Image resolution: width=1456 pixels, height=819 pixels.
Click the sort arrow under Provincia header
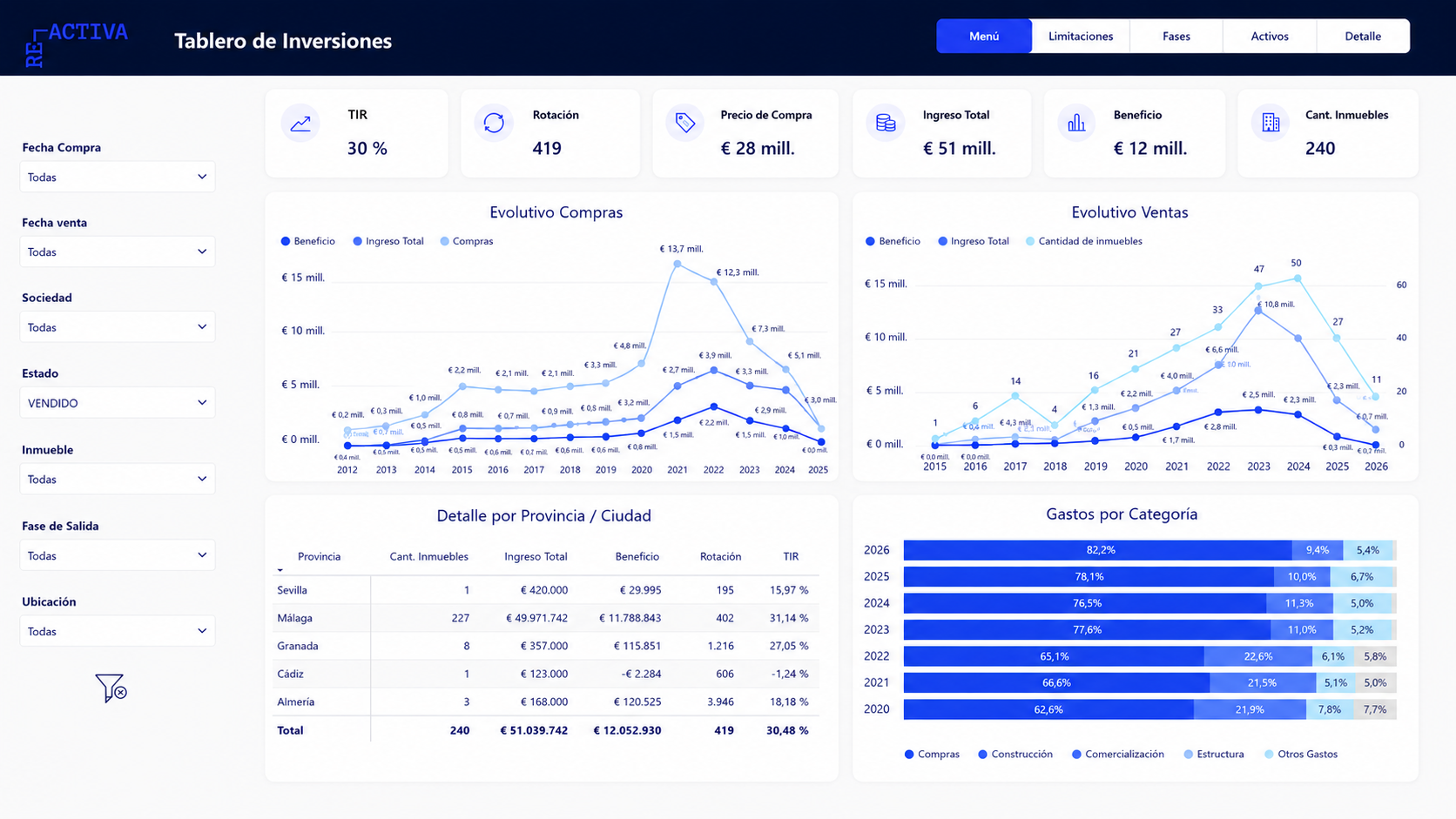pos(280,570)
